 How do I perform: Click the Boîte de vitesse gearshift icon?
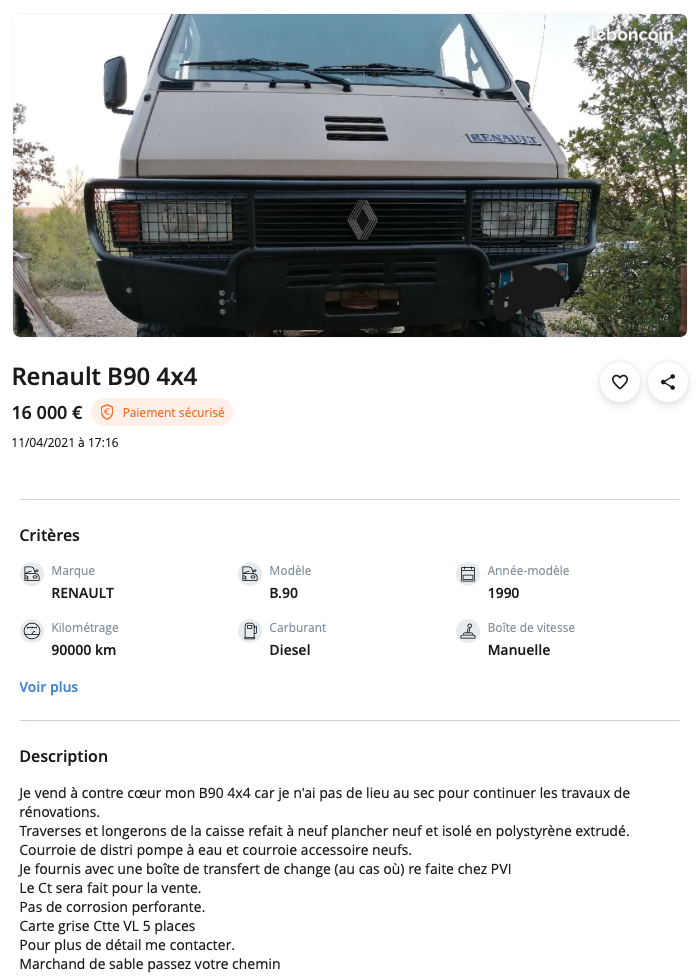(x=468, y=631)
